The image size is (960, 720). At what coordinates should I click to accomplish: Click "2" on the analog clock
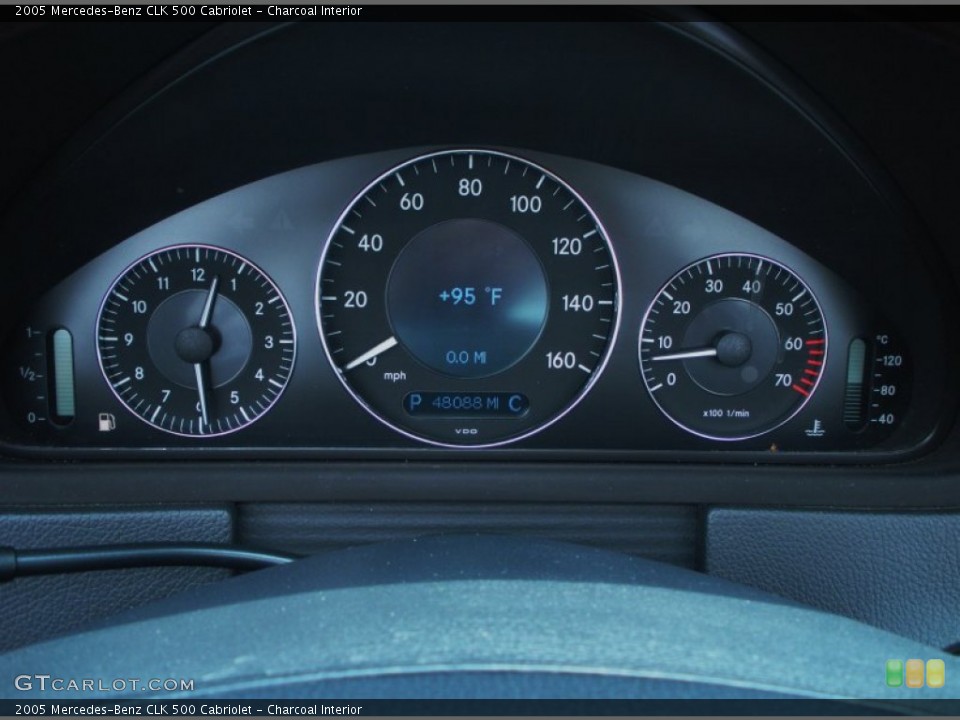coord(259,309)
